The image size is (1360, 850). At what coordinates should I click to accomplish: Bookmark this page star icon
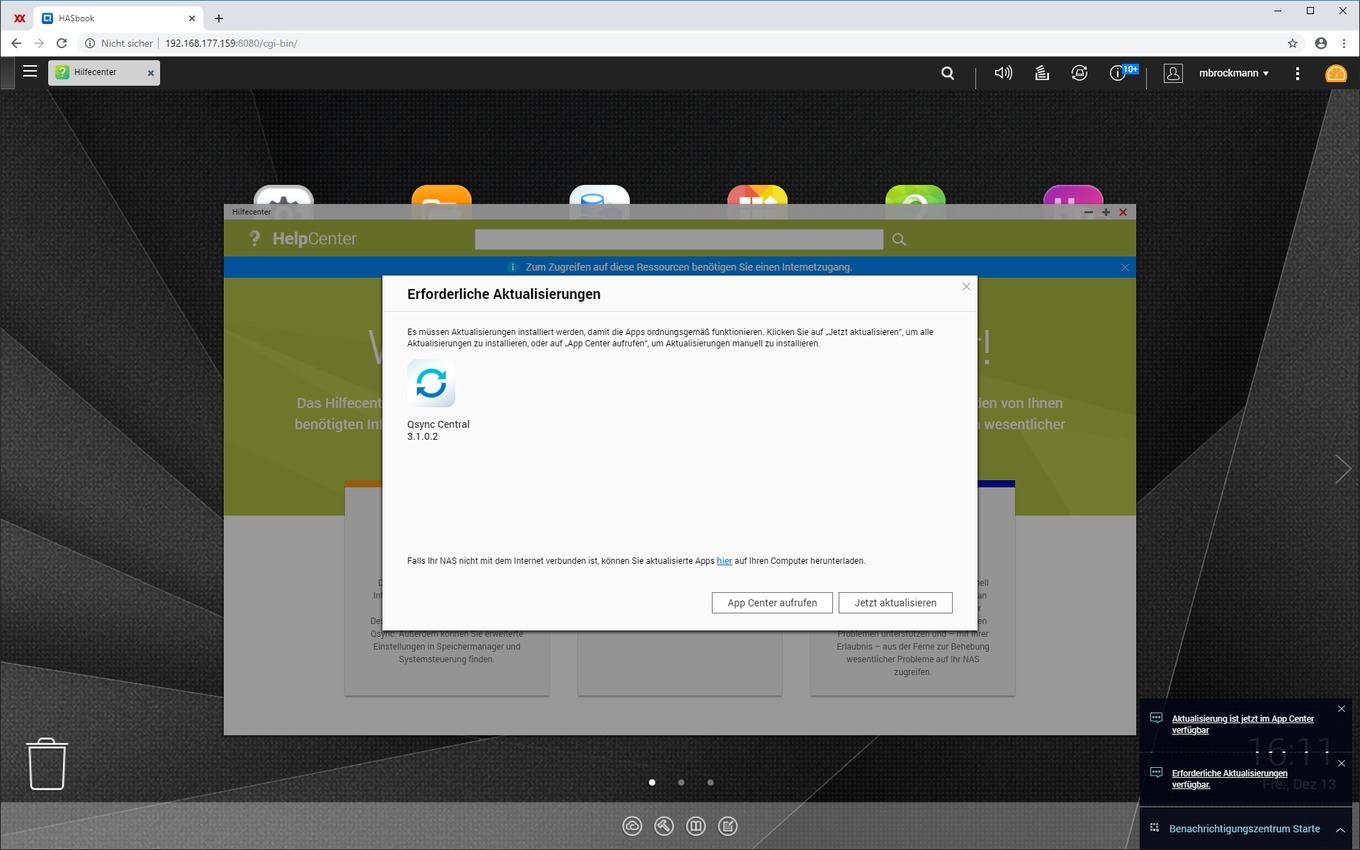point(1292,43)
